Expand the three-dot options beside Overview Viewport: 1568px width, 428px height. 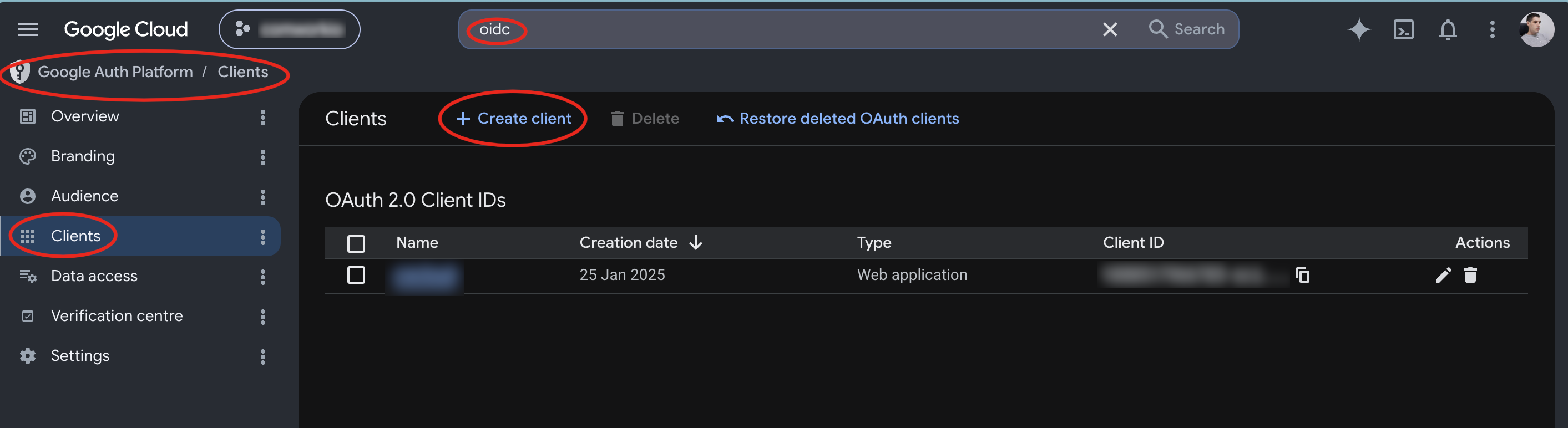click(263, 117)
